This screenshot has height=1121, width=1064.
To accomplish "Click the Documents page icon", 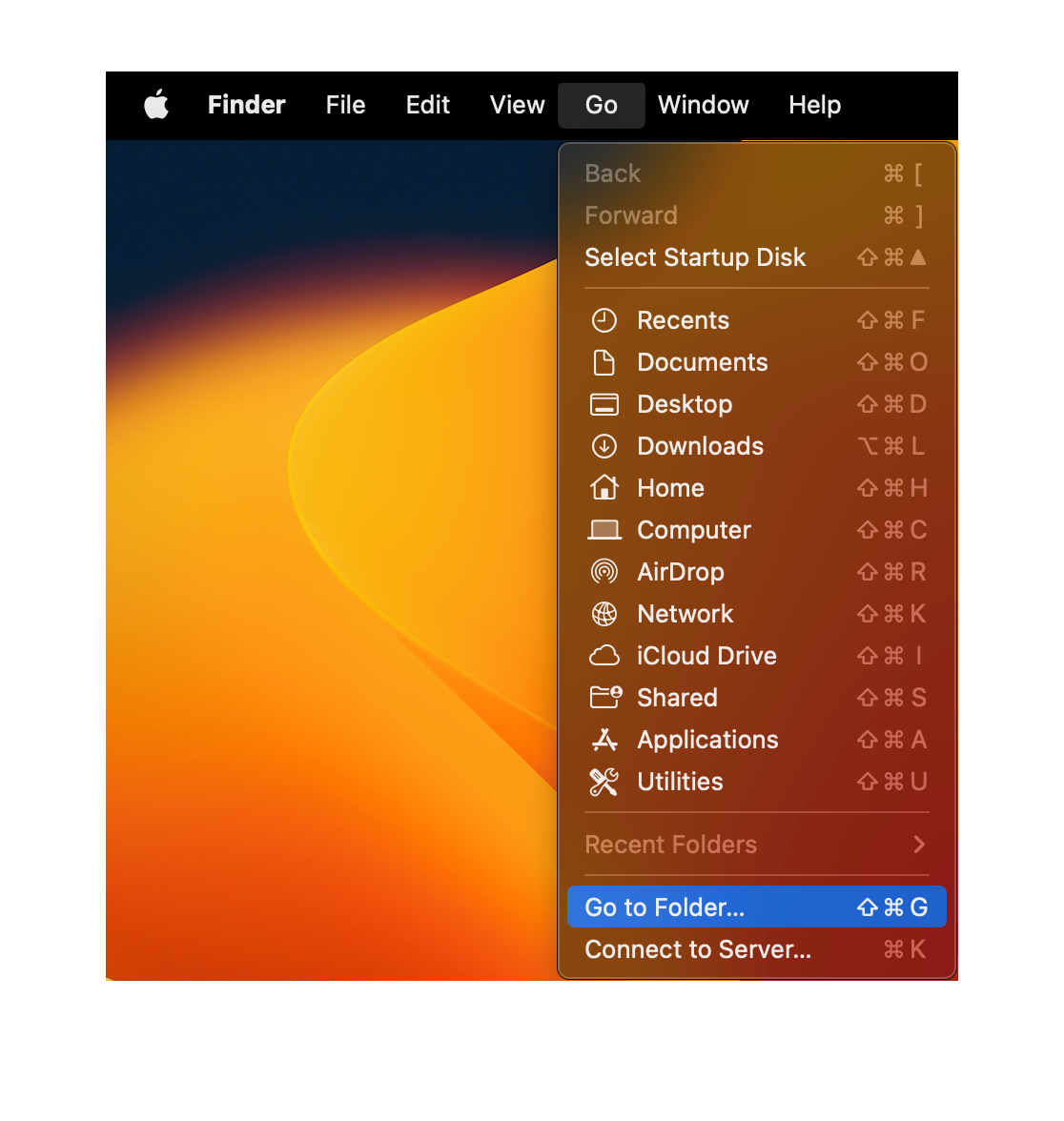I will (604, 362).
